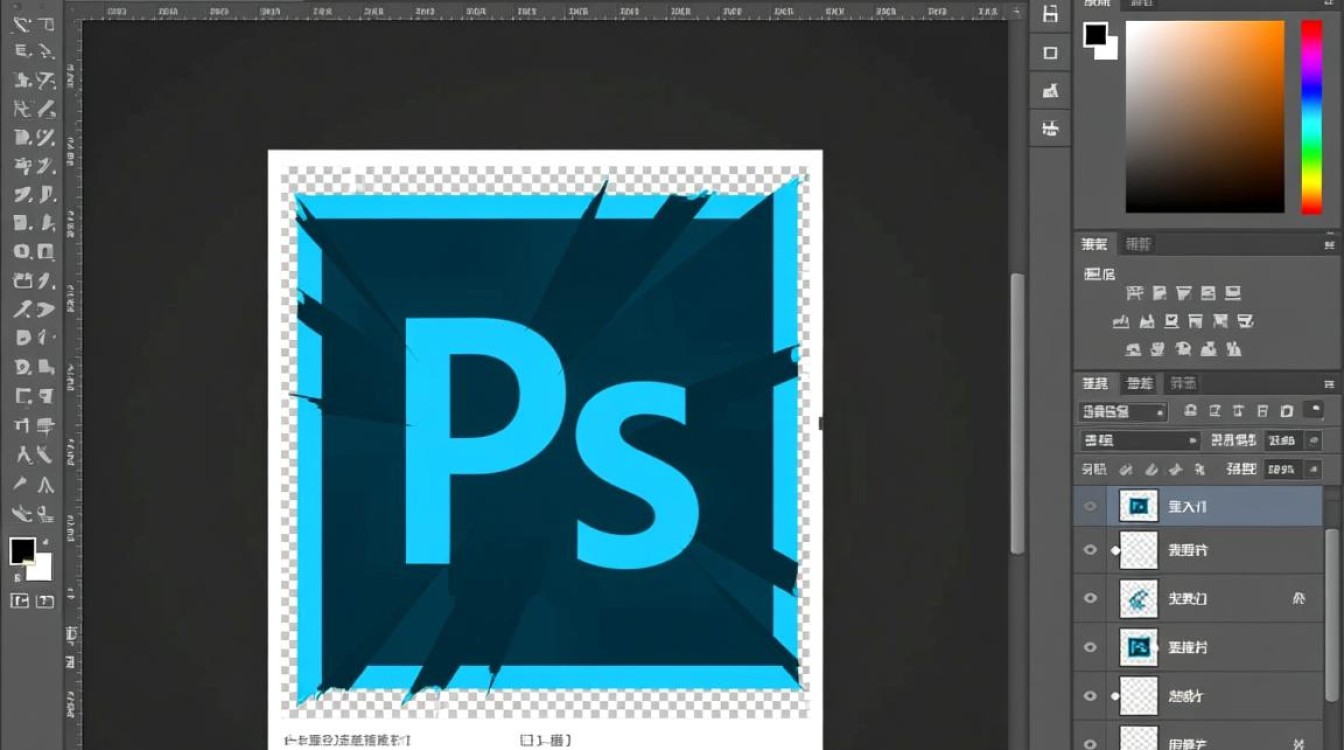Click the canvas area vertical scrollbar

pos(1018,413)
